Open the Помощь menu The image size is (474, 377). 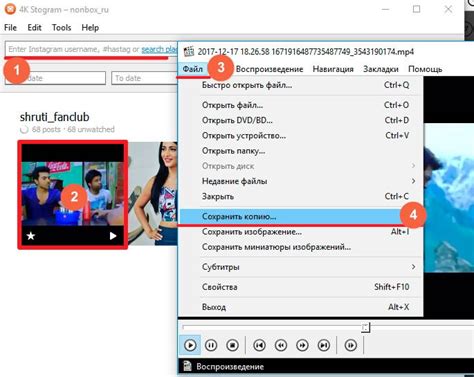pos(425,69)
